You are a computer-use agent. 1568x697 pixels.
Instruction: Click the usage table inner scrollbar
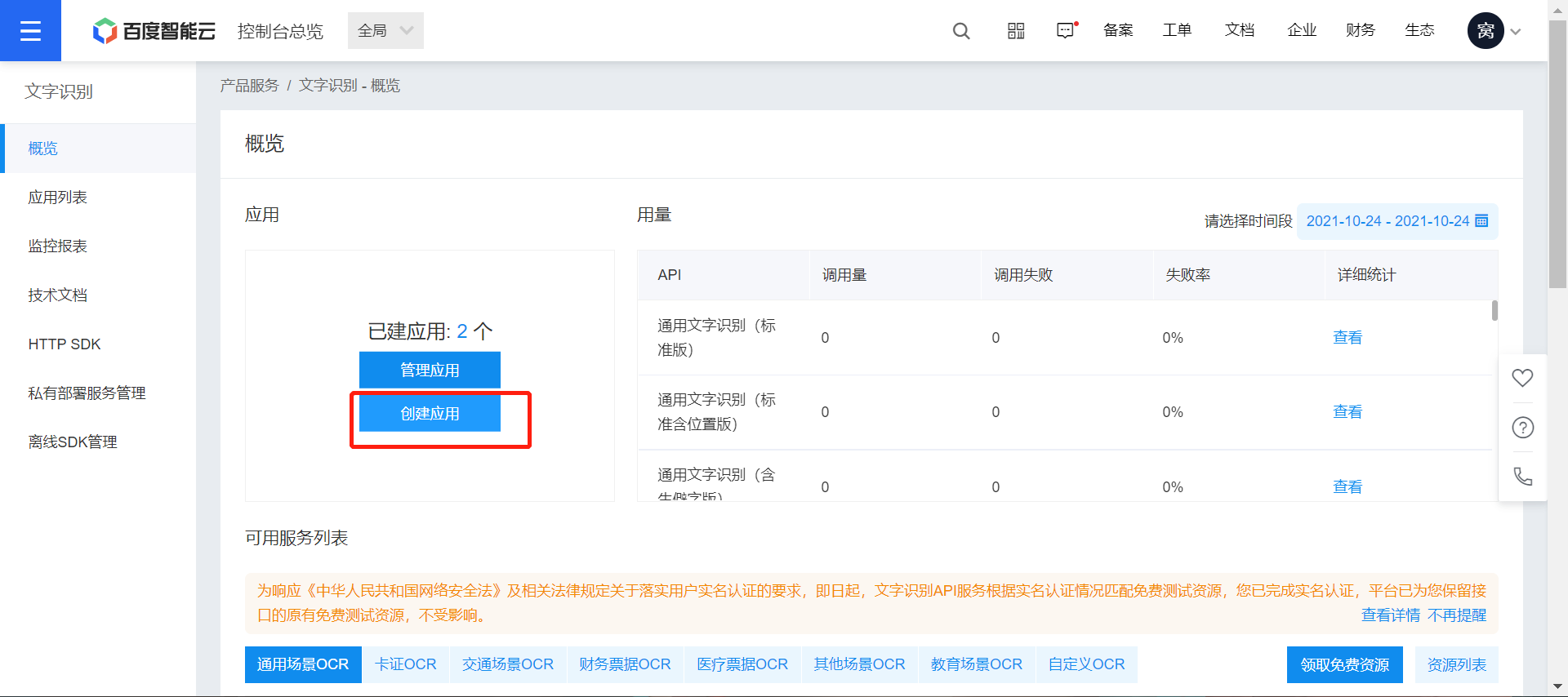(1494, 311)
